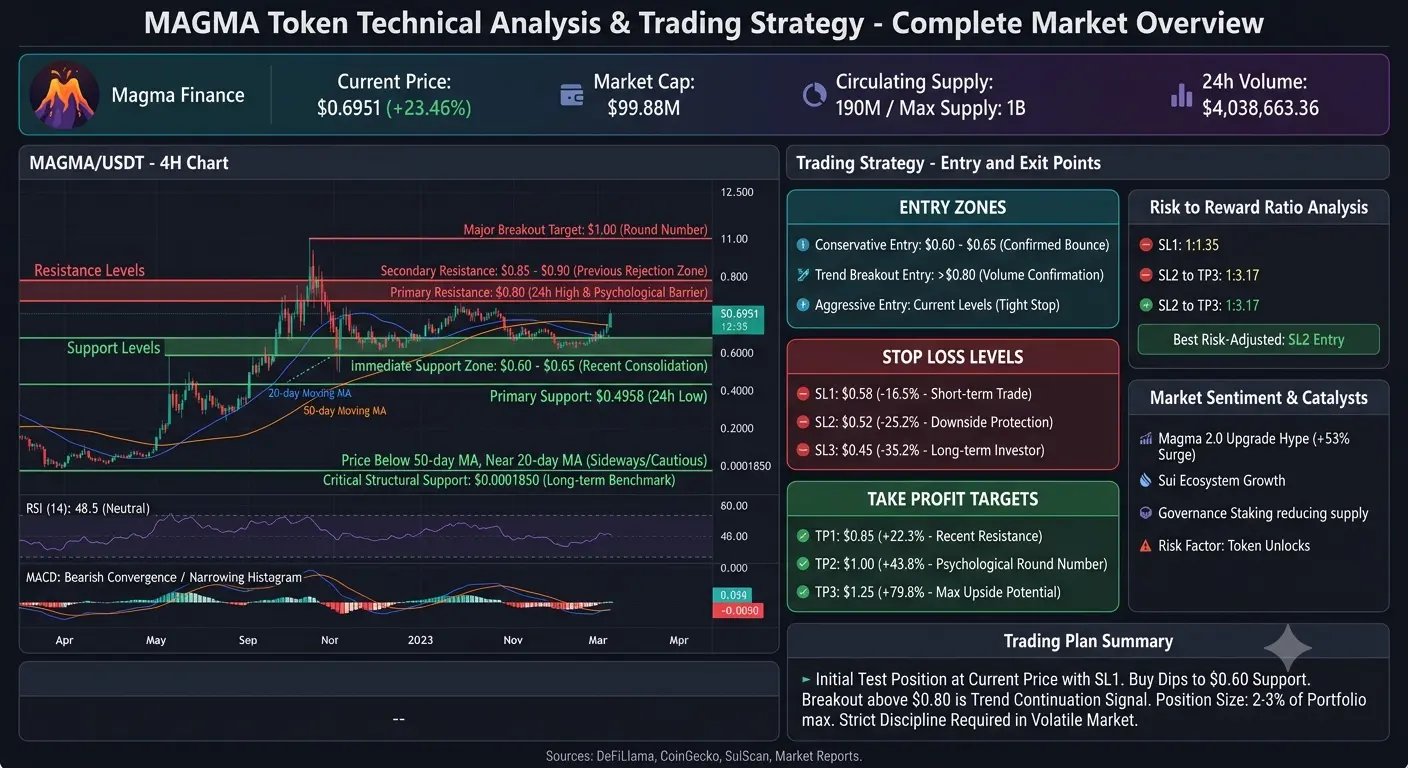Click the Magma Finance volcano logo
Image resolution: width=1408 pixels, height=768 pixels.
(x=64, y=95)
